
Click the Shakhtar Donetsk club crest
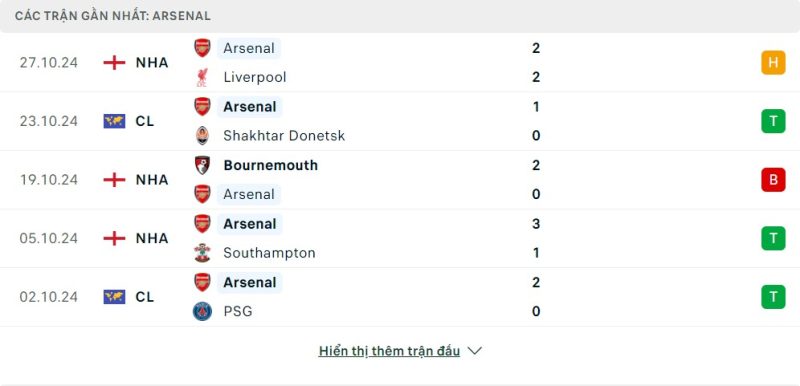click(x=202, y=136)
